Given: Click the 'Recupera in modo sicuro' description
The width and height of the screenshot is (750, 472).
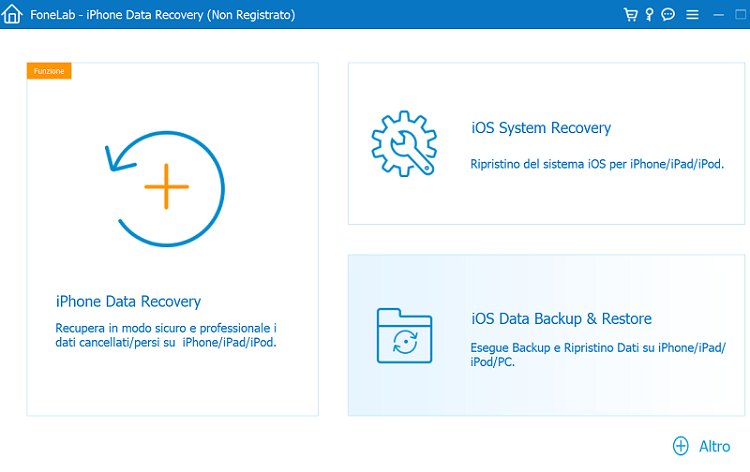Looking at the screenshot, I should (167, 335).
